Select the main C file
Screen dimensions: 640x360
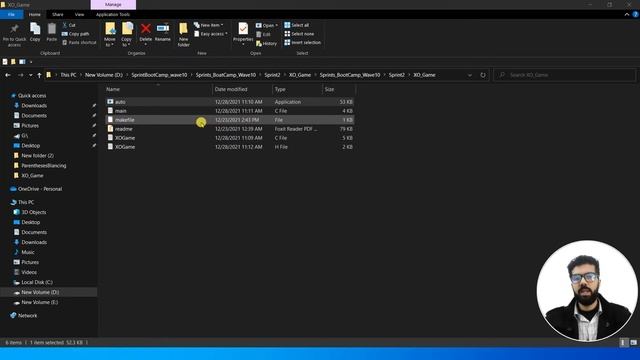(230, 111)
